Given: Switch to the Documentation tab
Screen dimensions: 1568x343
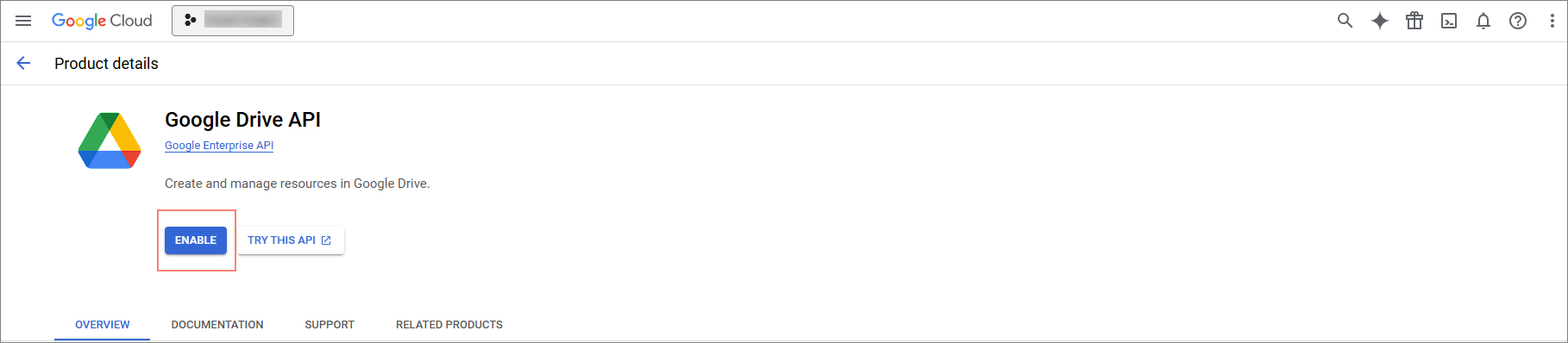Looking at the screenshot, I should tap(217, 325).
